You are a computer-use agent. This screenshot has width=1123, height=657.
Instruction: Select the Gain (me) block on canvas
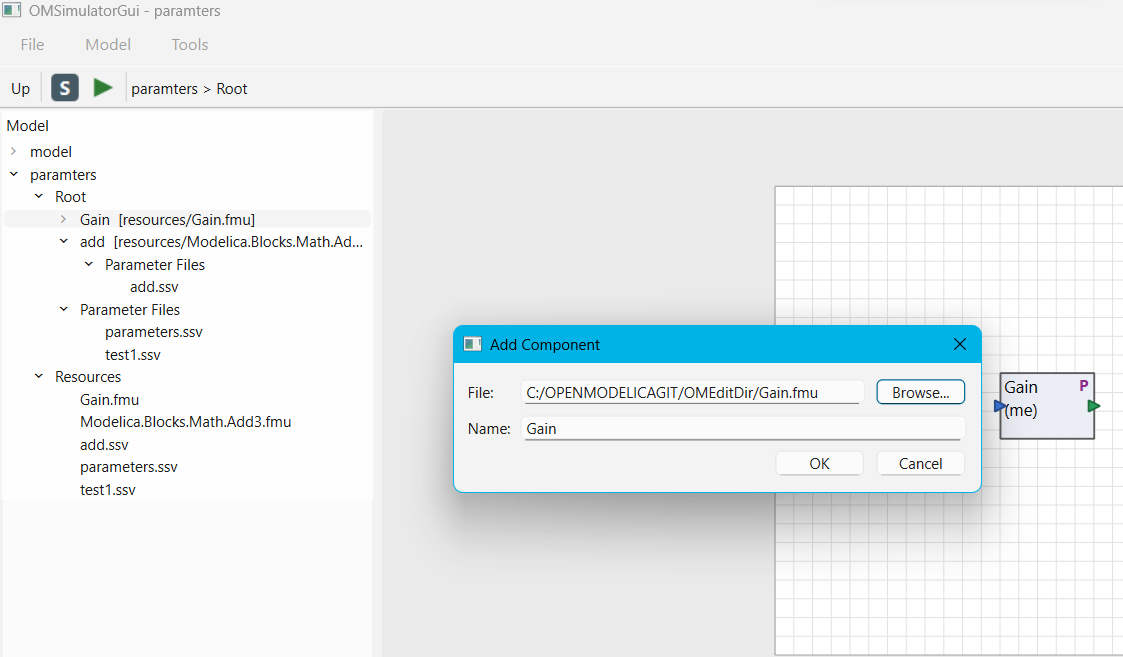tap(1046, 406)
